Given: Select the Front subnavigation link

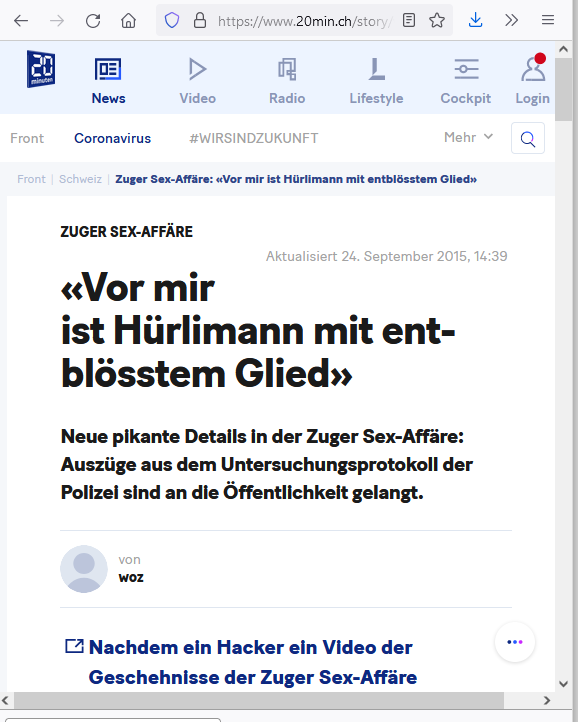Looking at the screenshot, I should pos(27,138).
